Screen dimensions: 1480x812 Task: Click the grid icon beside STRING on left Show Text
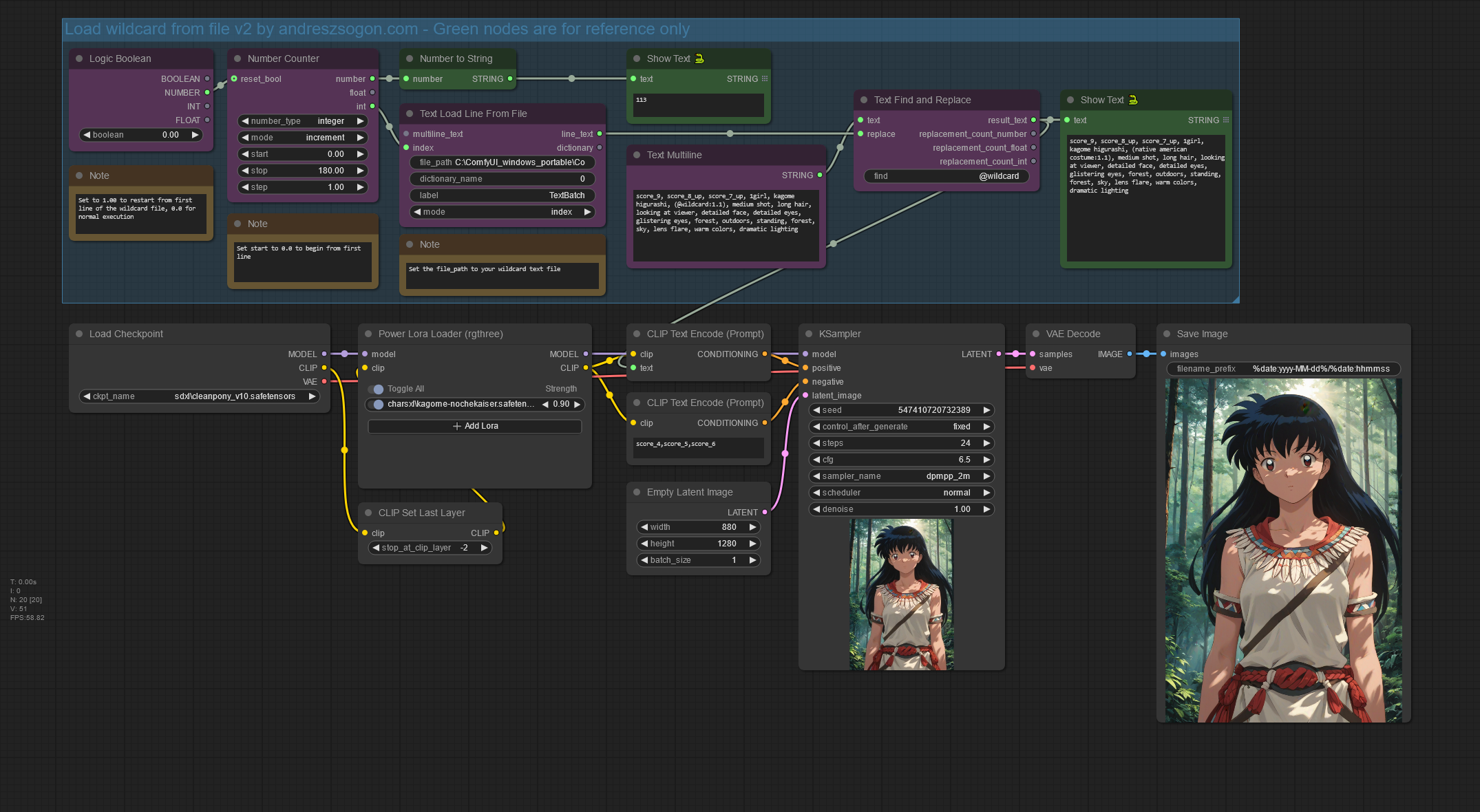coord(765,79)
